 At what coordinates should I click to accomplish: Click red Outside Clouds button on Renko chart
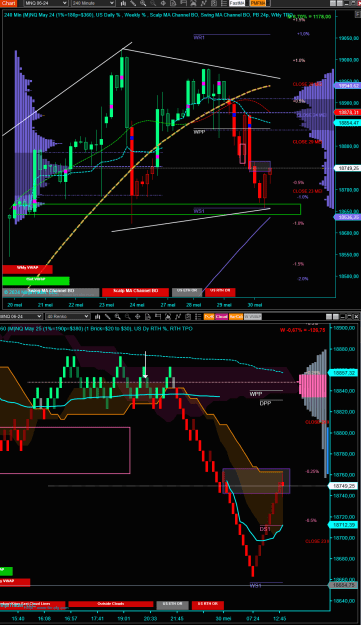point(111,605)
